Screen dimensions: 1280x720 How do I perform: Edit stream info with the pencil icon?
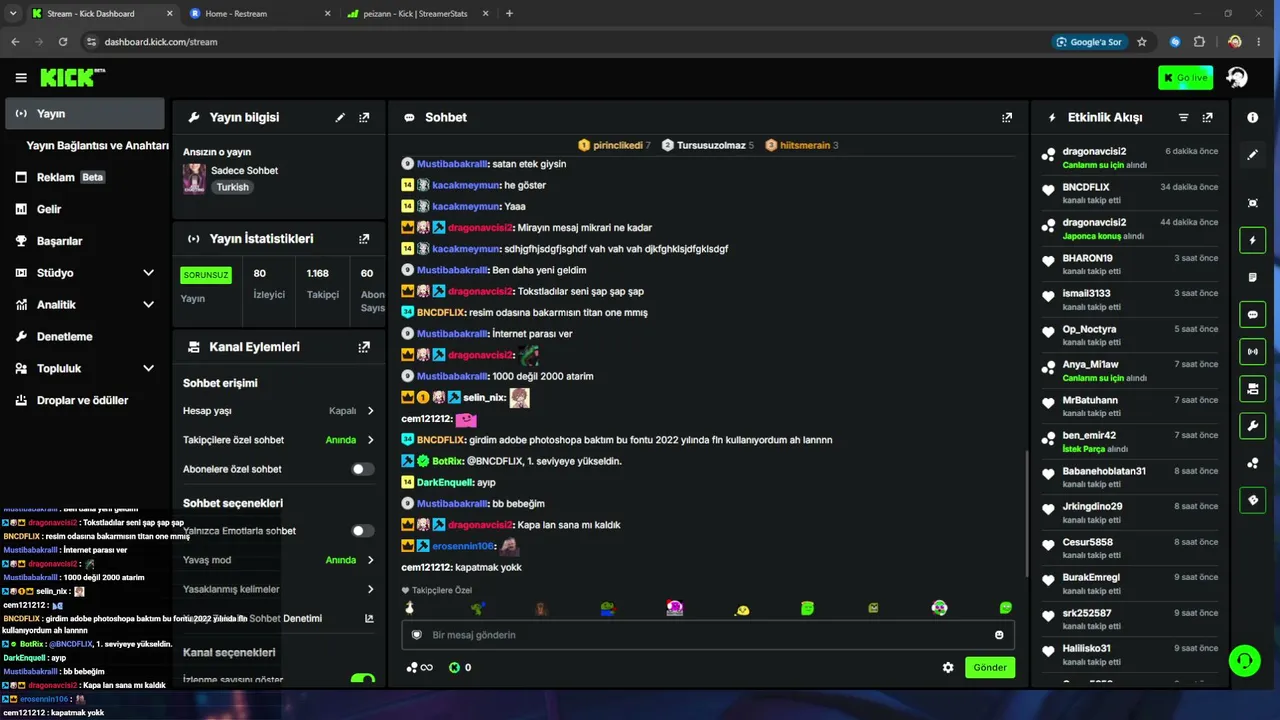340,118
